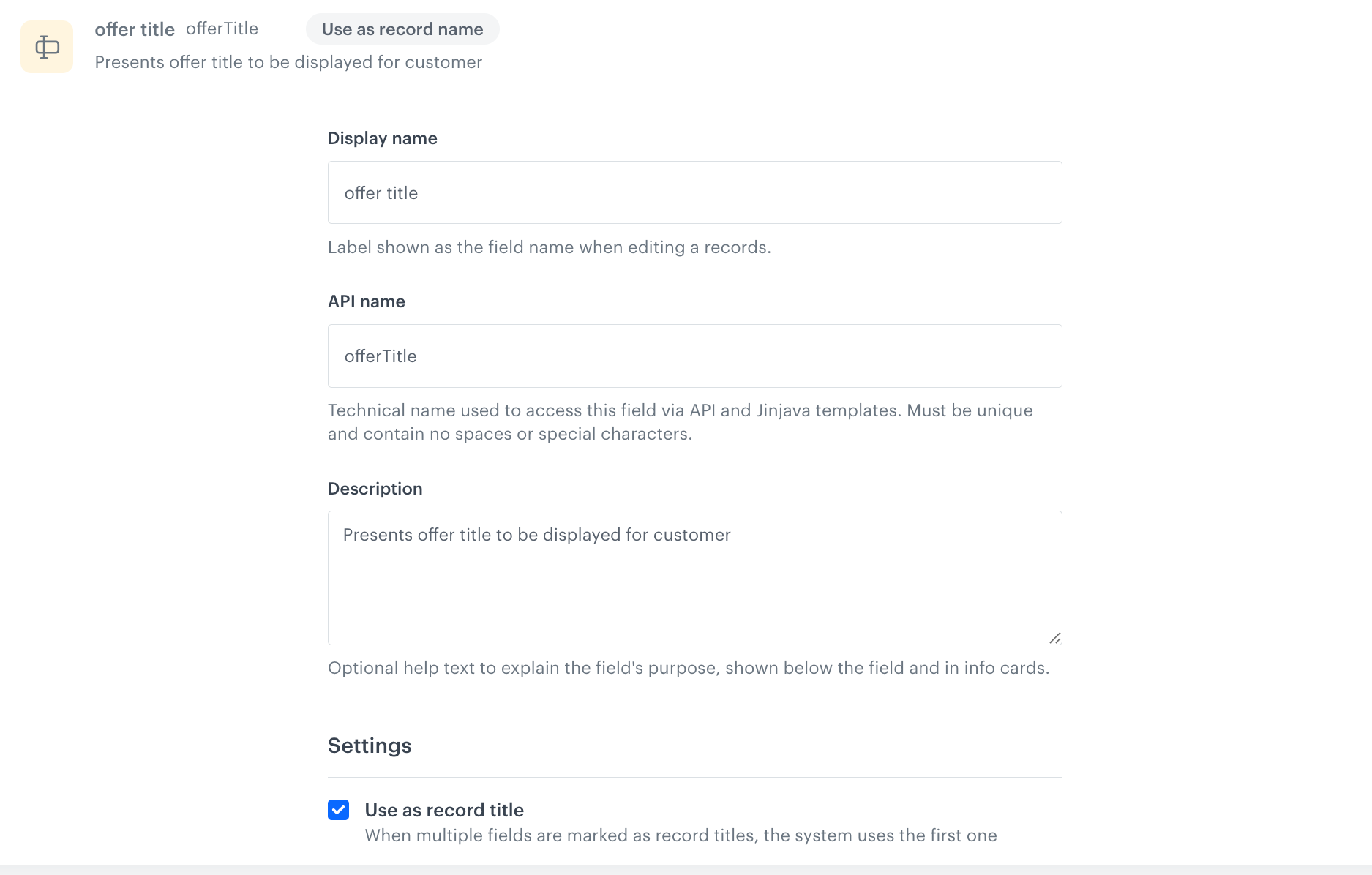Click the gray bar at page bottom

(x=686, y=870)
